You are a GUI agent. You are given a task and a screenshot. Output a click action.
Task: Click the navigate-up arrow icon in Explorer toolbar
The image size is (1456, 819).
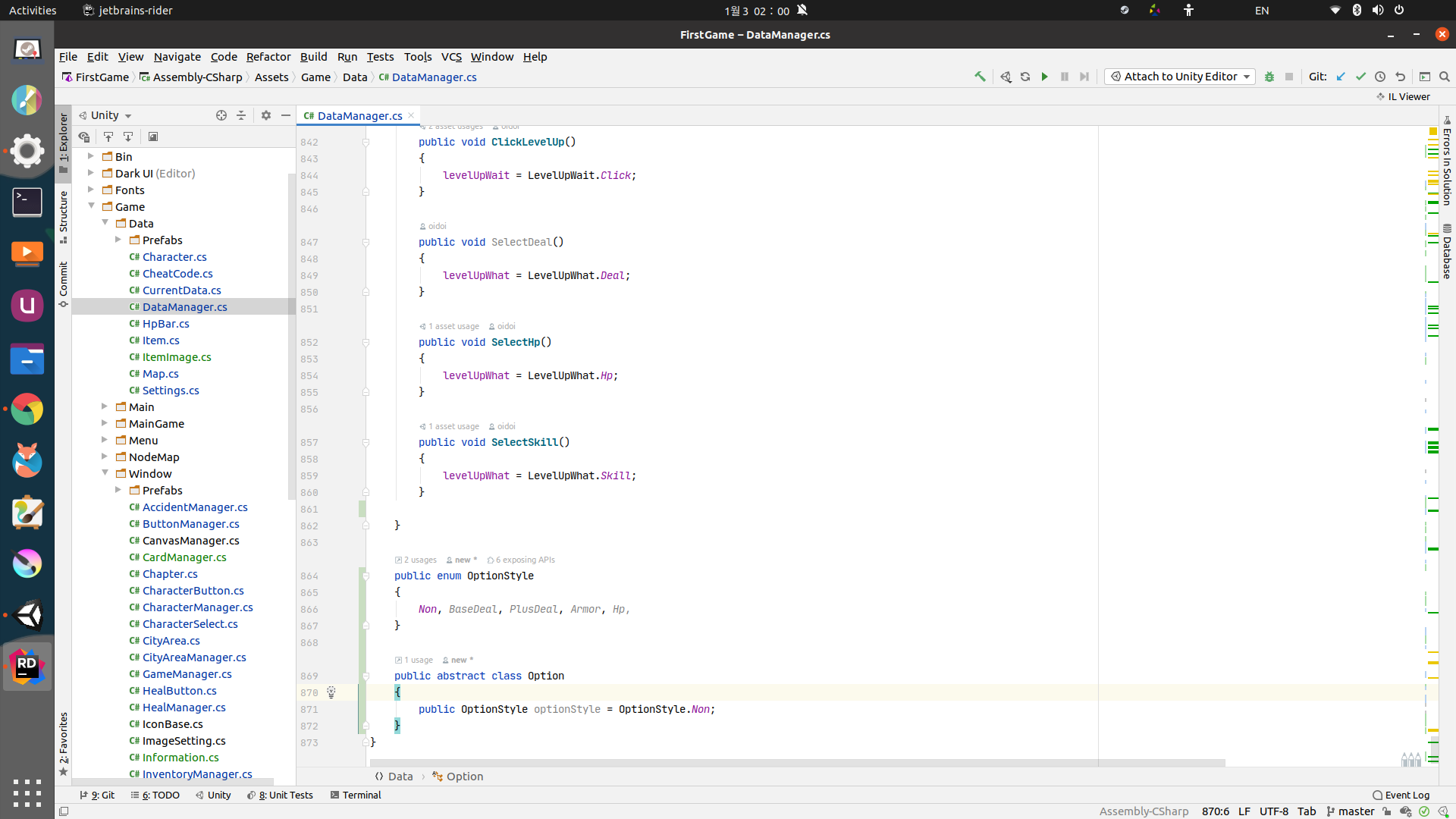point(108,136)
